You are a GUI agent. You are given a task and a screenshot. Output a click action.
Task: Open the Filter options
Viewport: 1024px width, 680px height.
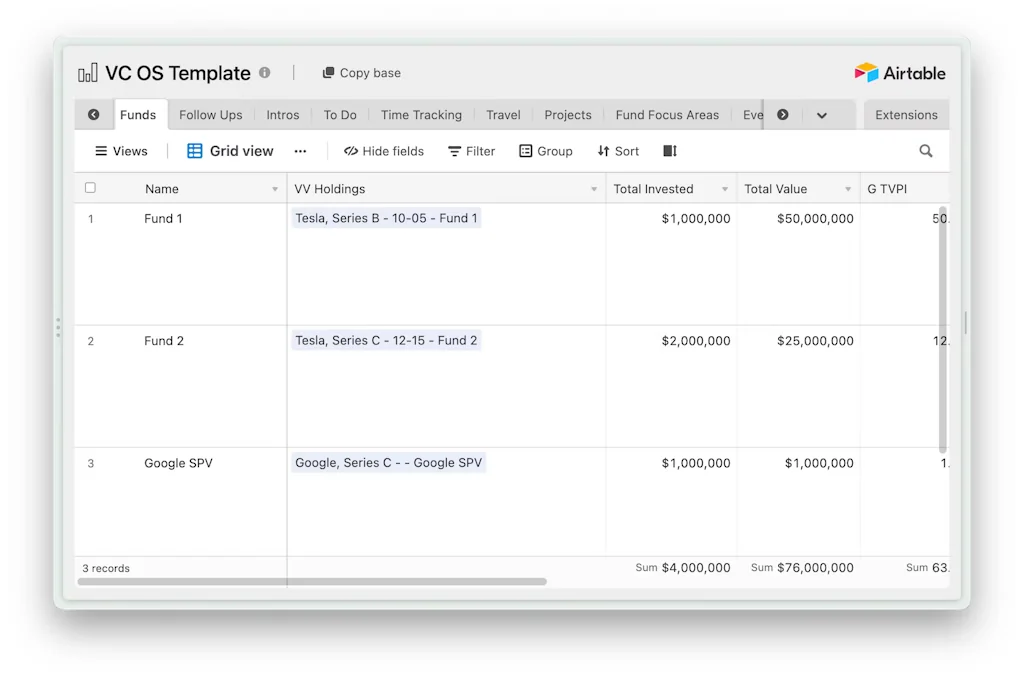coord(472,151)
